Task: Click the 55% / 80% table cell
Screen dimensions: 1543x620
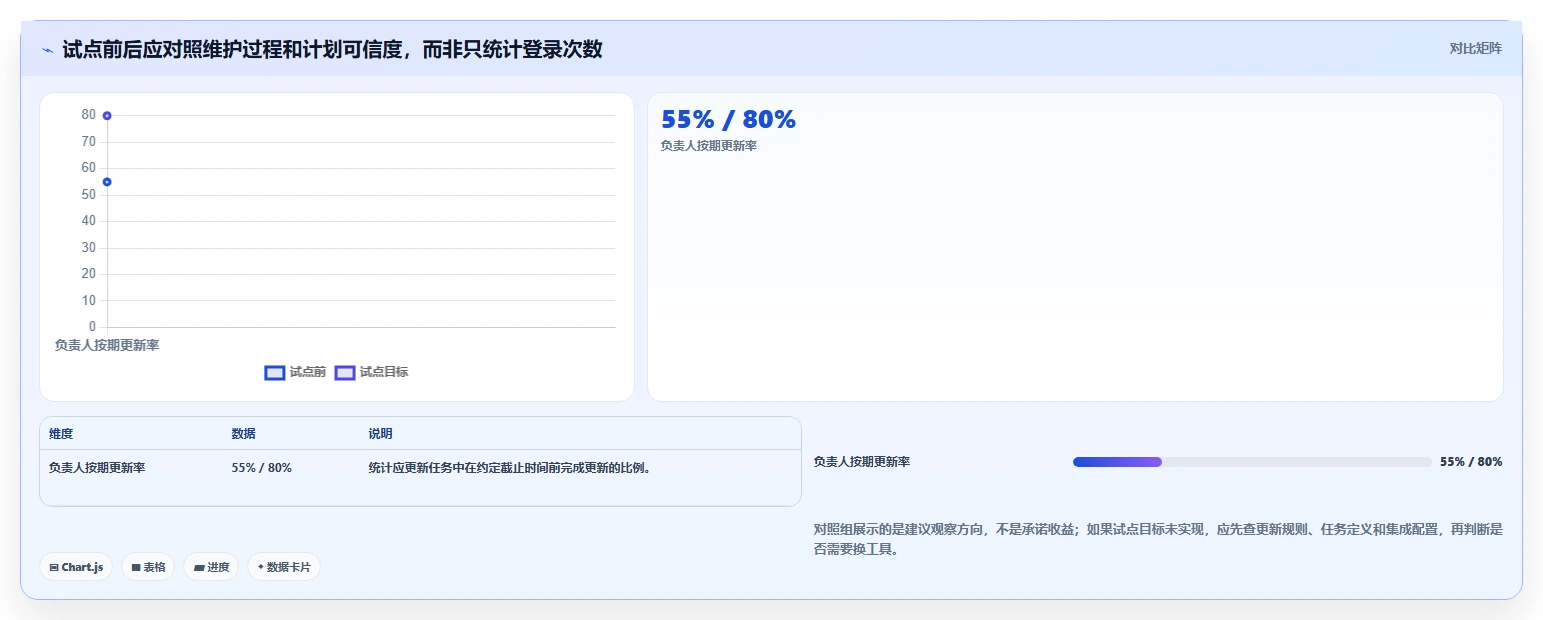Action: [262, 468]
